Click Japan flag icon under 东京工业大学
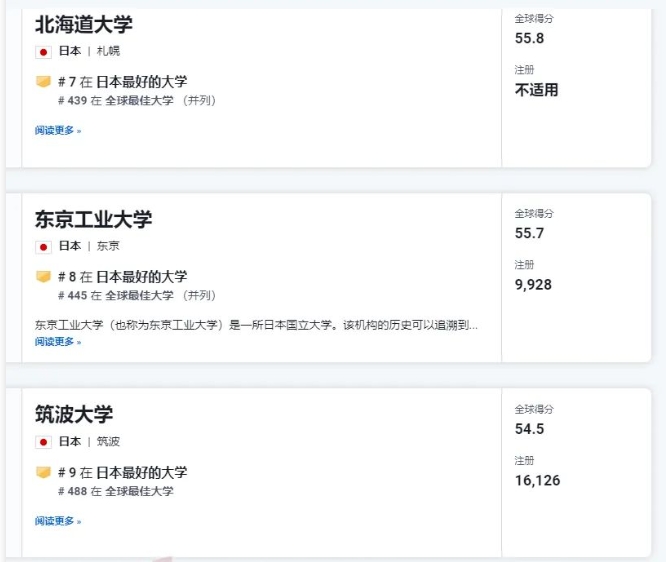 pos(43,247)
